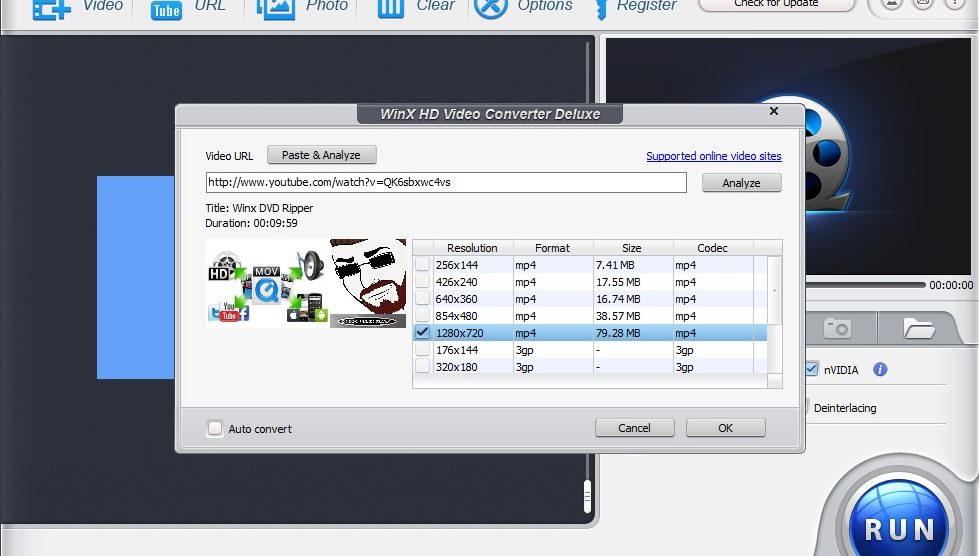
Task: Click into the Video URL input field
Action: [x=446, y=182]
